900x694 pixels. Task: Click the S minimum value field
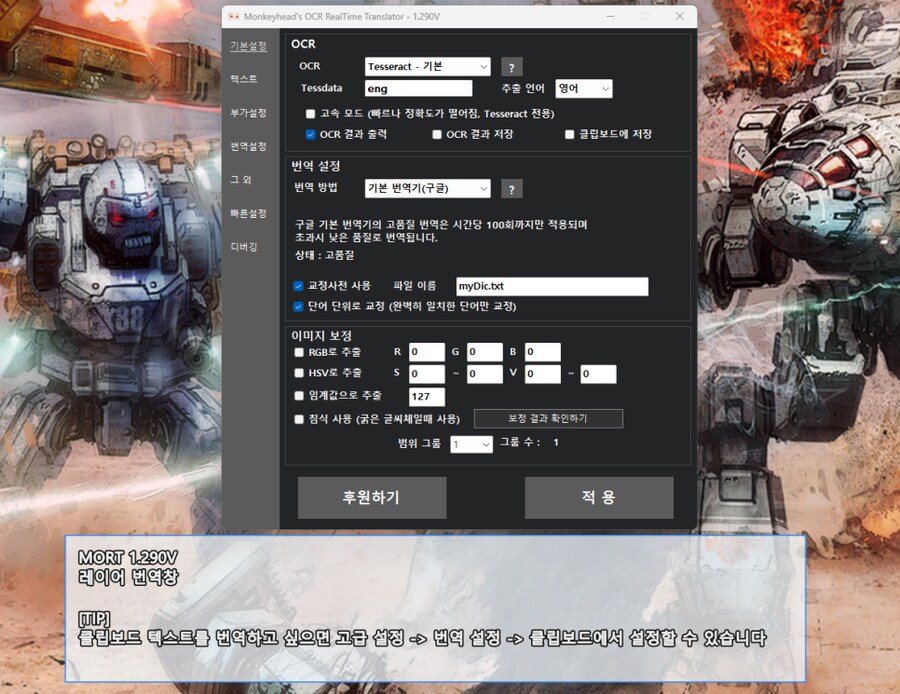tap(427, 374)
